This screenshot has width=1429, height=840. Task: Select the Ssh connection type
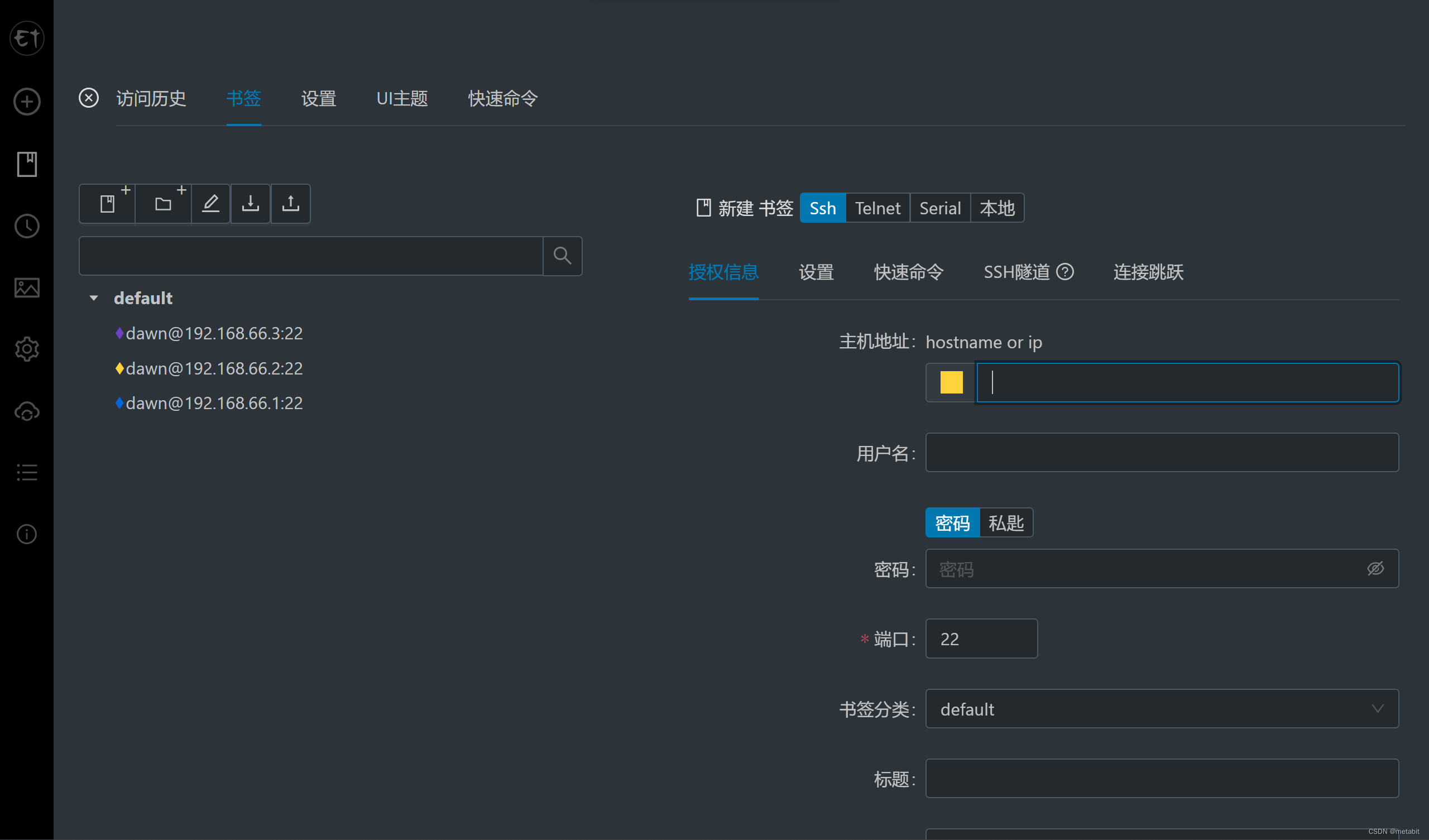[x=822, y=208]
